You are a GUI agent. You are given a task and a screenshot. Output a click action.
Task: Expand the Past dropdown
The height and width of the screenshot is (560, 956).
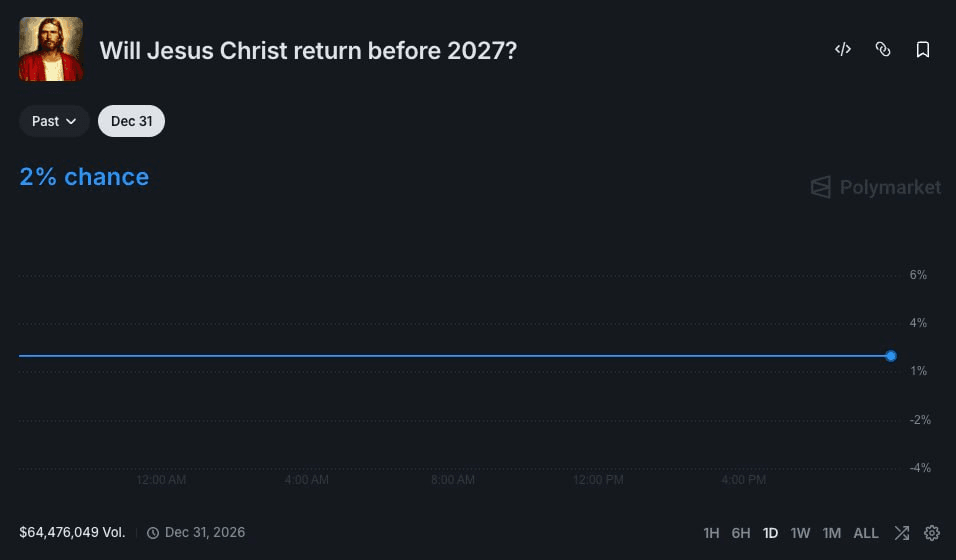(x=54, y=121)
